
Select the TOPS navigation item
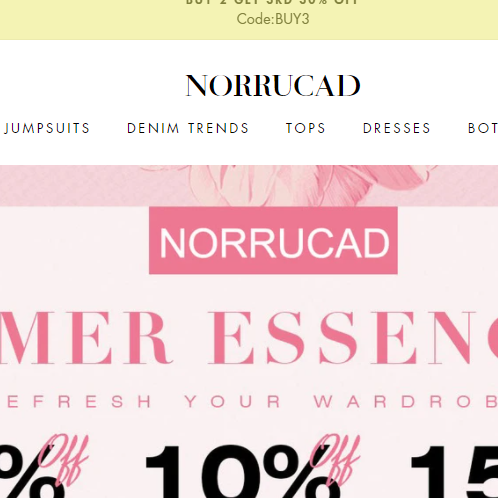[306, 128]
